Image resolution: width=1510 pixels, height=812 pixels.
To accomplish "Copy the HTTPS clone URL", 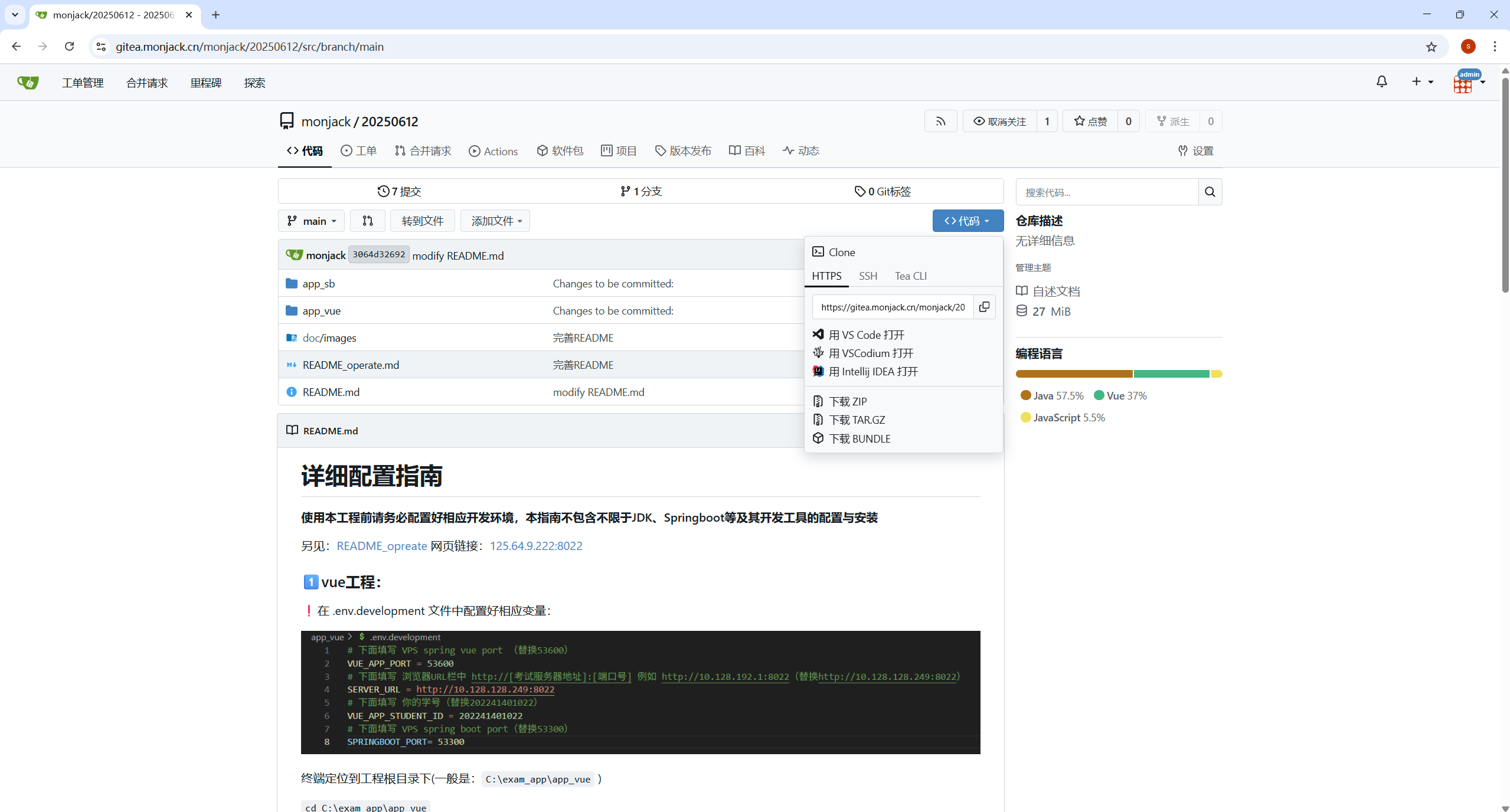I will coord(984,307).
